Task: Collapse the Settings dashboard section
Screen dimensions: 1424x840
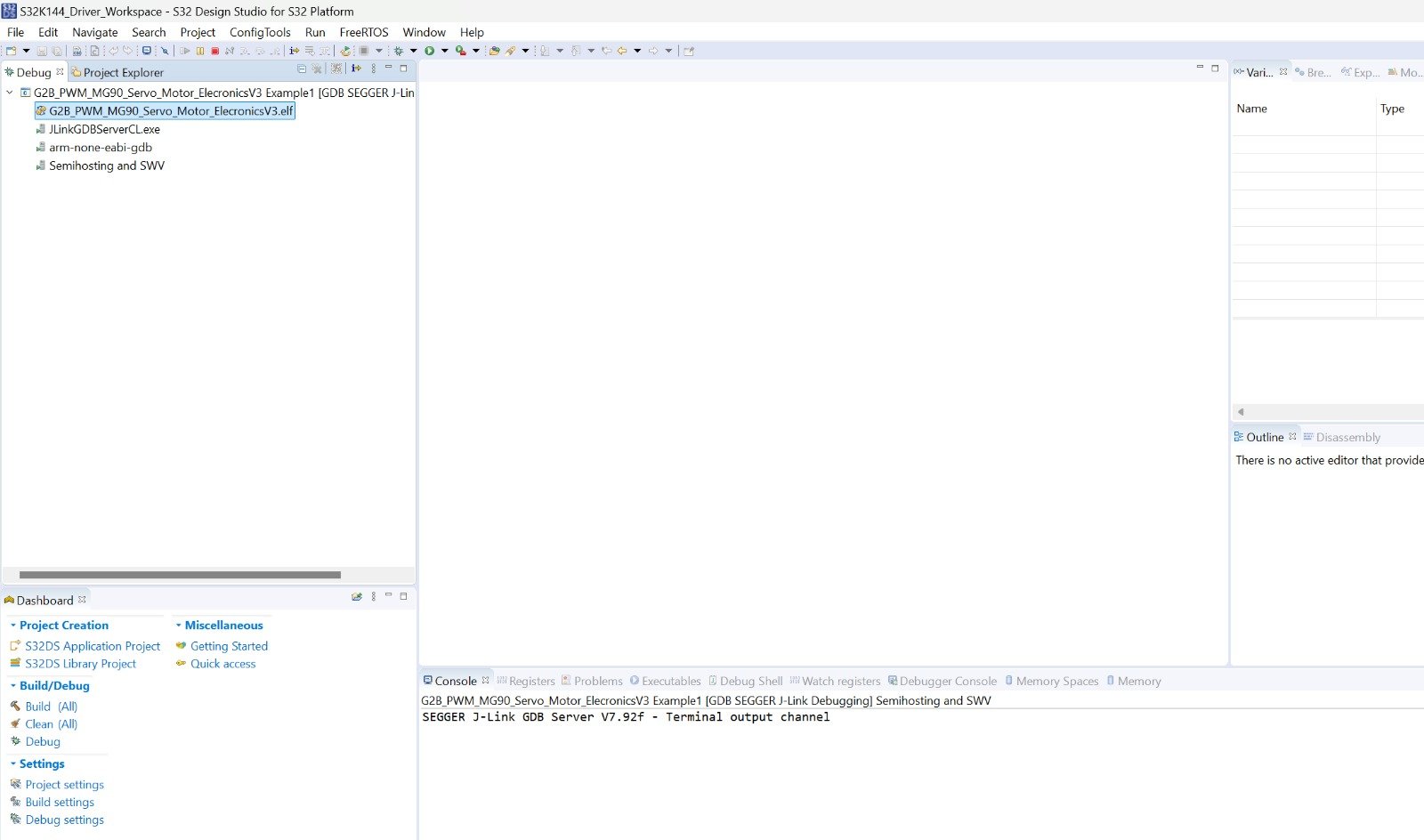Action: pos(13,763)
